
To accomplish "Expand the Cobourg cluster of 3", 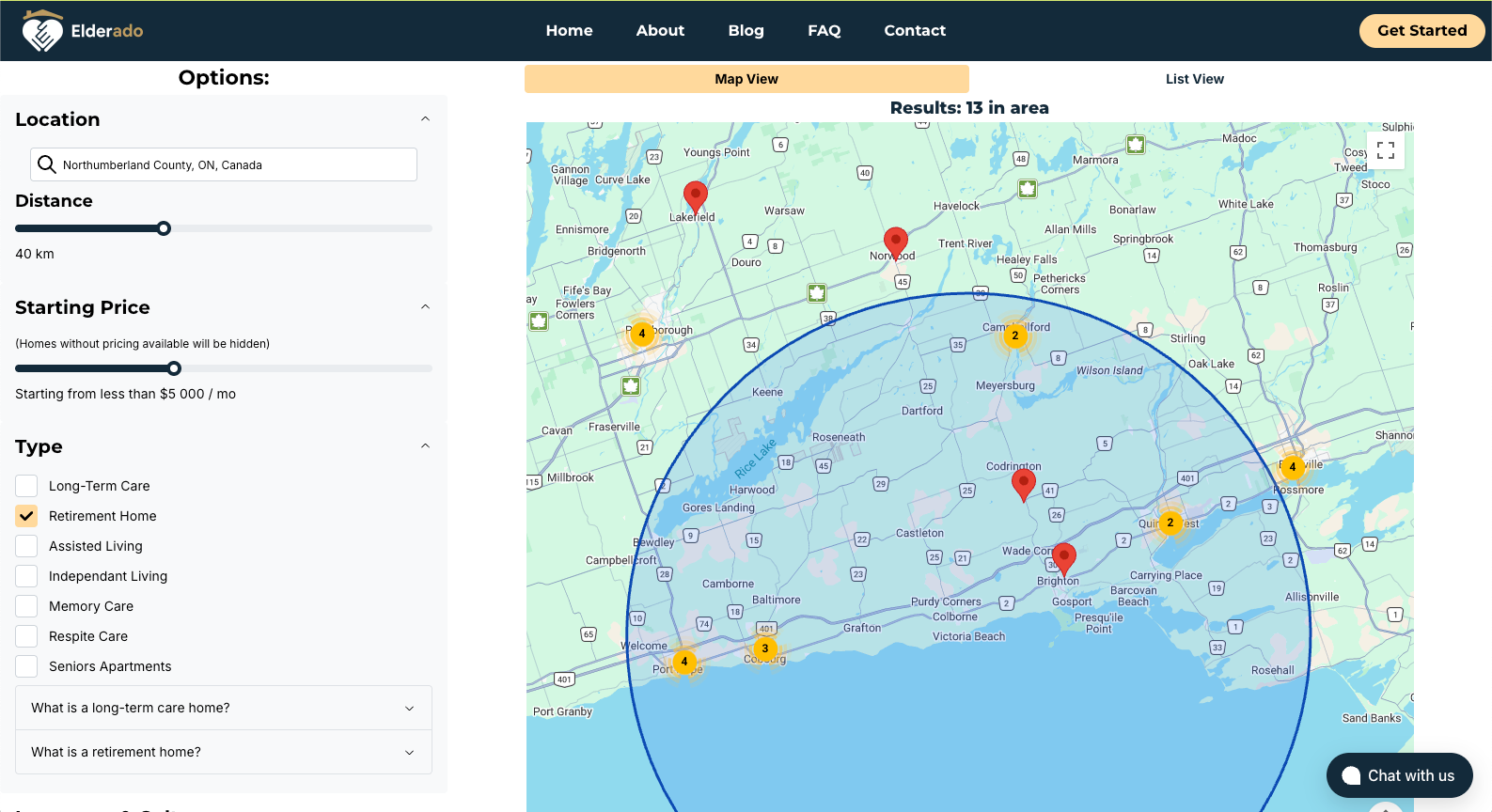I will click(765, 648).
